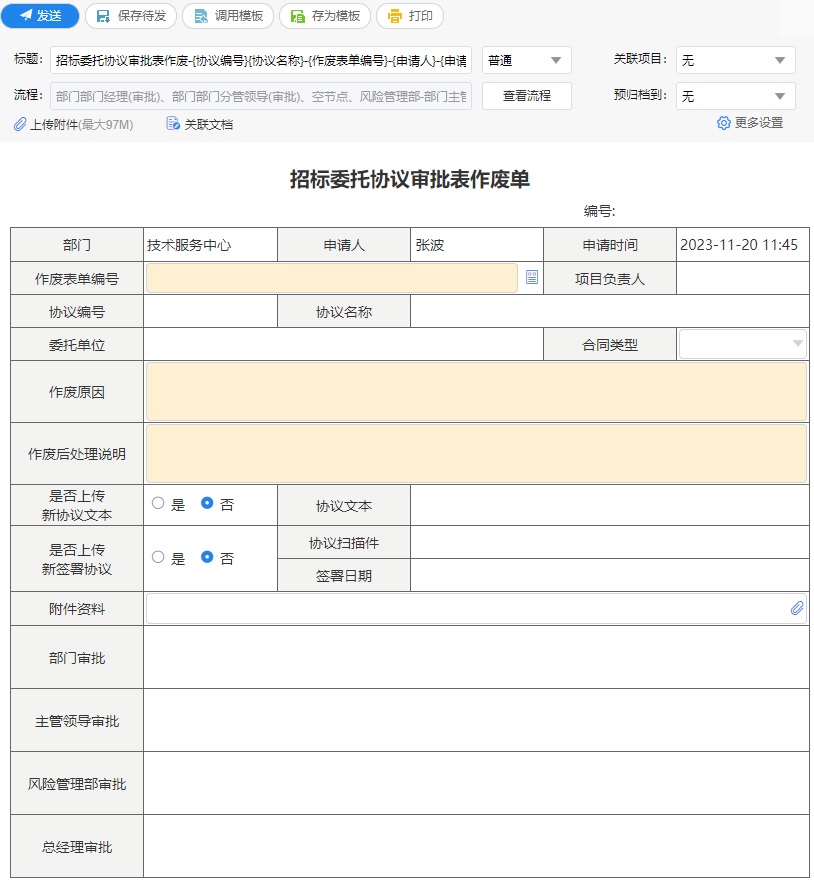This screenshot has height=883, width=814.
Task: Open the 预归档到 dropdown
Action: [736, 96]
